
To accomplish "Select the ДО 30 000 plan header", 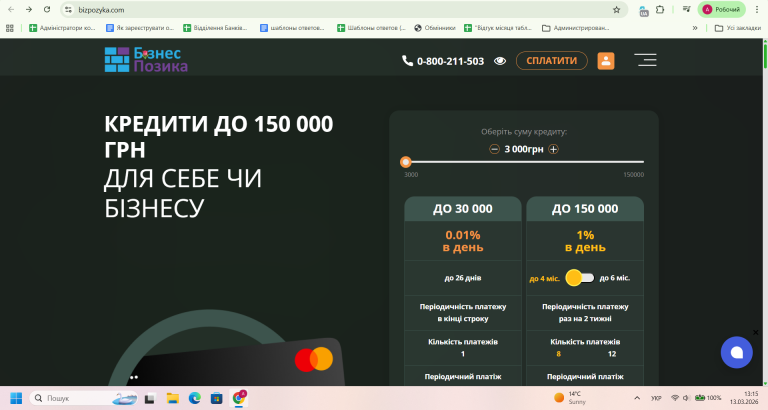I will [463, 209].
